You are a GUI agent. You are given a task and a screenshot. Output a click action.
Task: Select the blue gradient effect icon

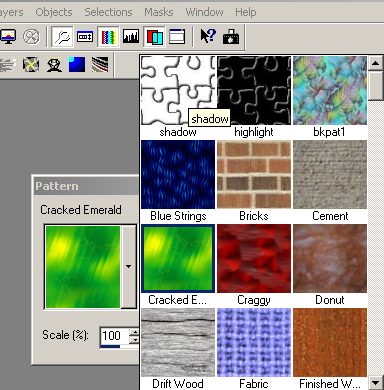coord(77,64)
